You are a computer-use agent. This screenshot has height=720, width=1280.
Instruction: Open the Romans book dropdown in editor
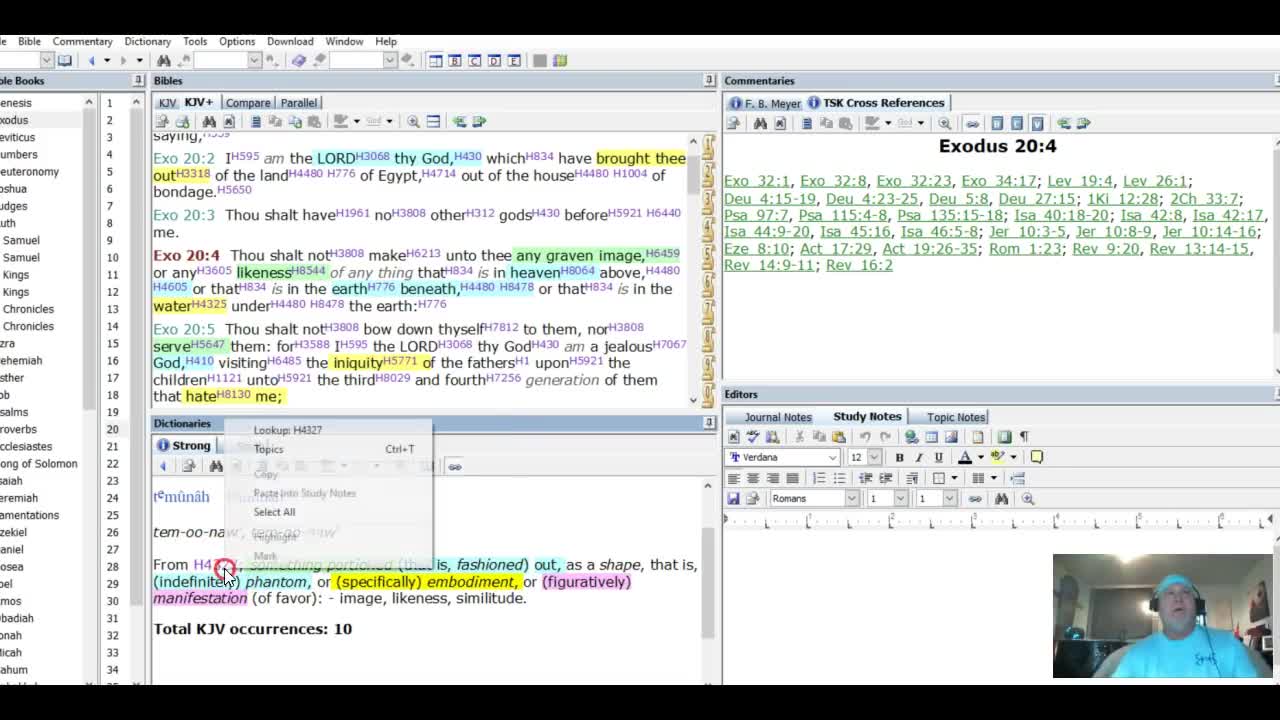click(850, 499)
